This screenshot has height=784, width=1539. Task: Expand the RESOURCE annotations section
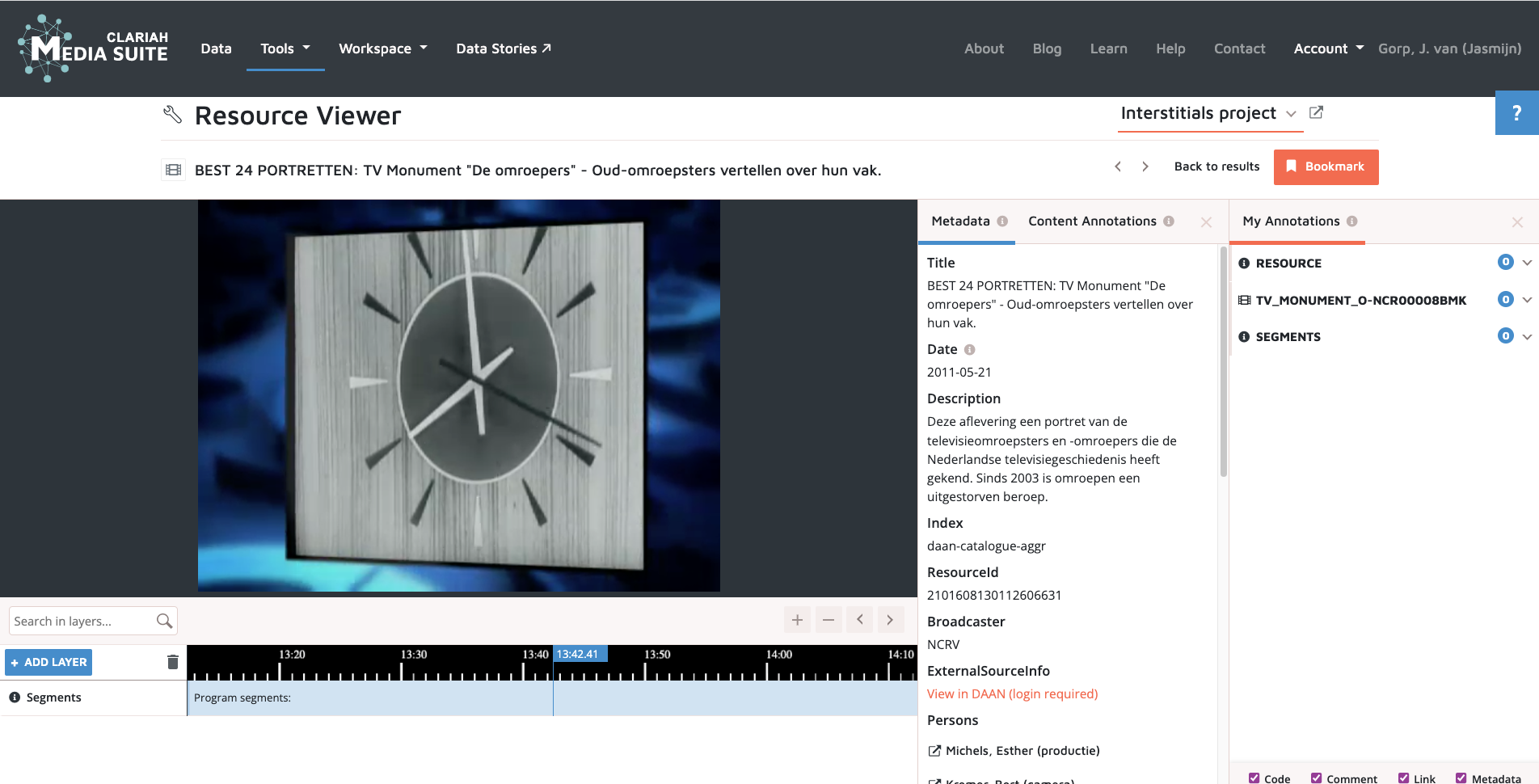[1526, 263]
